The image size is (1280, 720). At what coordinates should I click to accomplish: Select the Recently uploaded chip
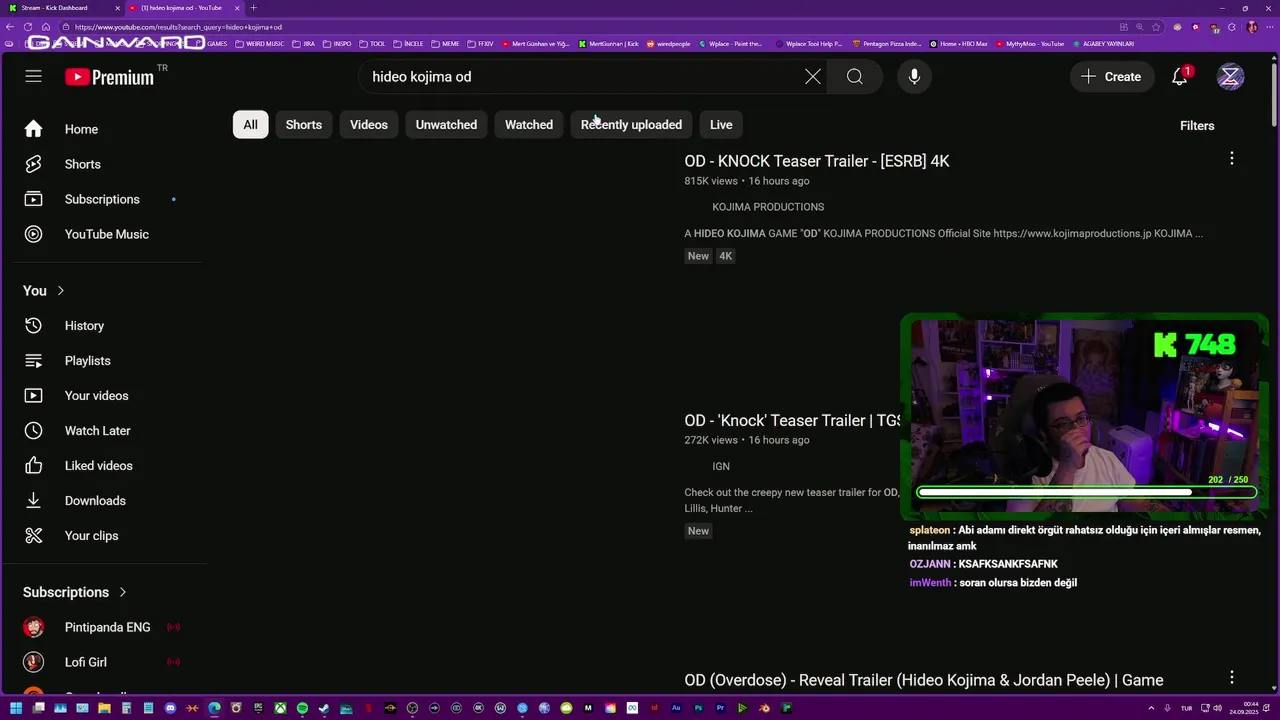tap(631, 125)
